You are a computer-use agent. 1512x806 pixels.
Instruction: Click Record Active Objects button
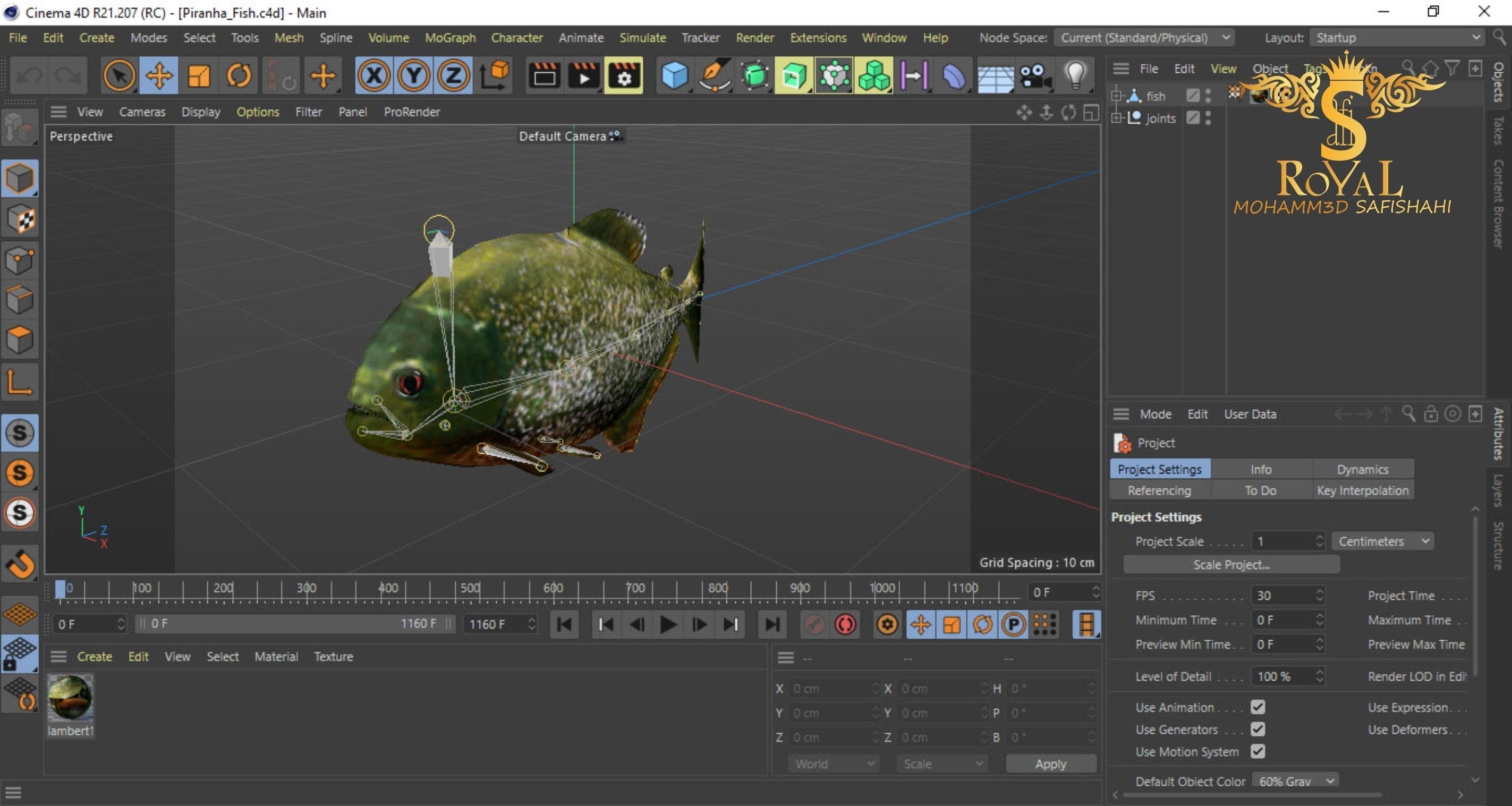(813, 624)
